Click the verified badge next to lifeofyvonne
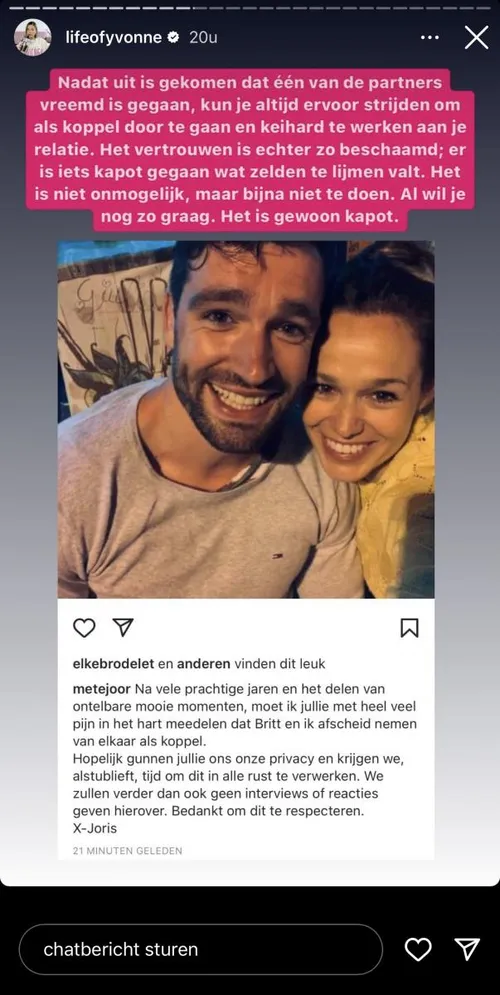500x995 pixels. tap(173, 38)
